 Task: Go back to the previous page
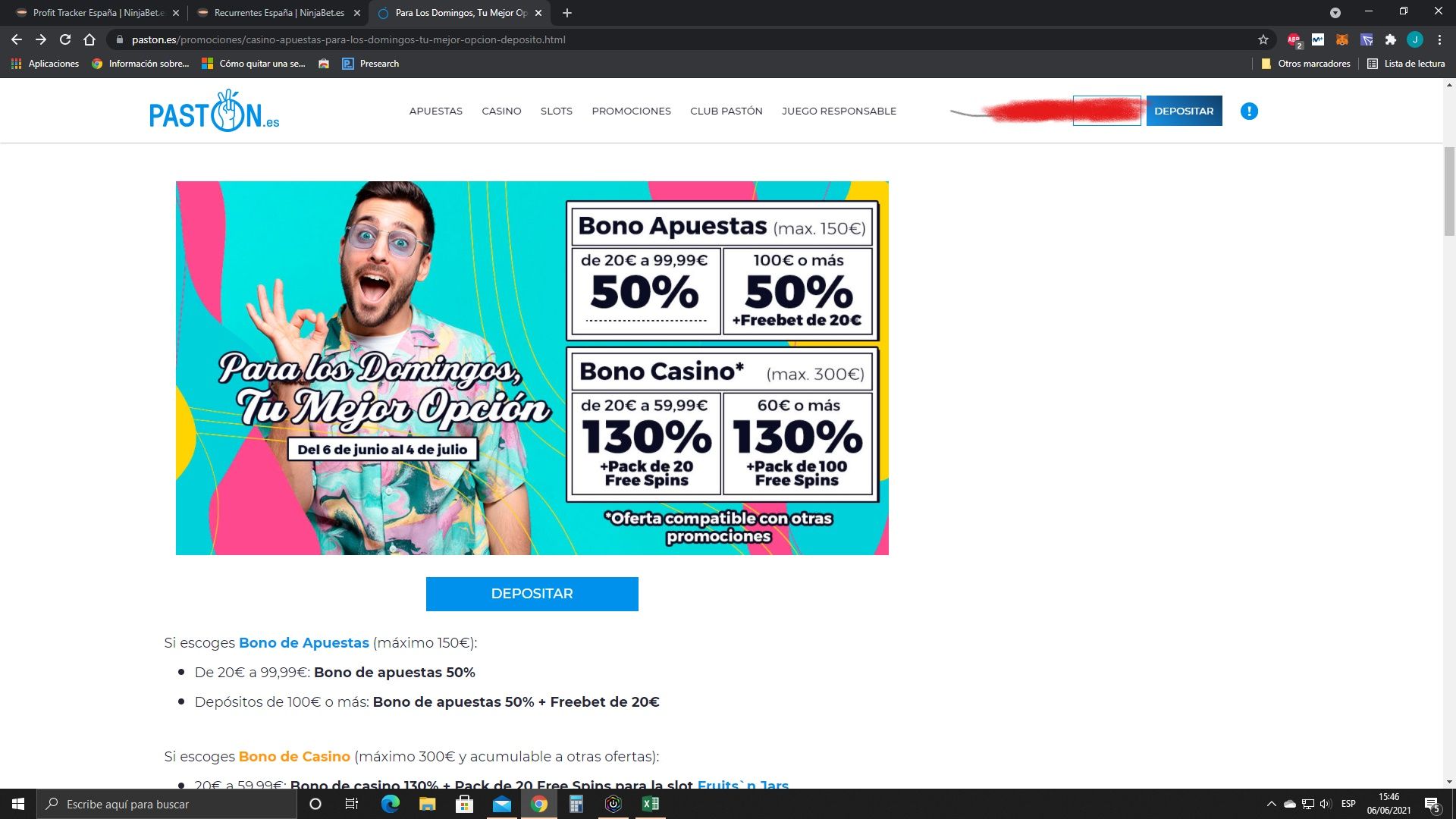(x=17, y=39)
